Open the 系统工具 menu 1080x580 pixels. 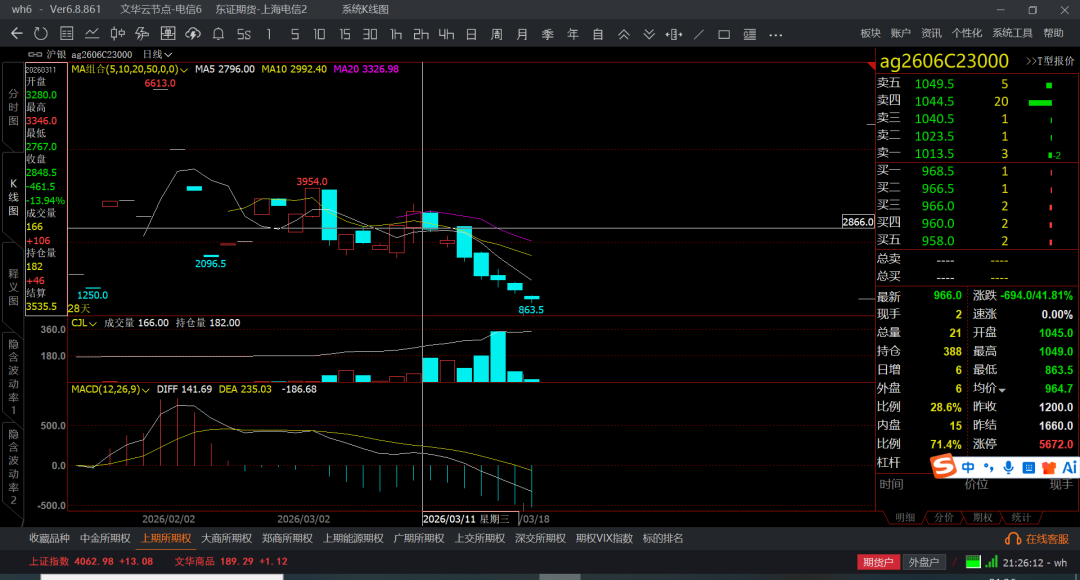(x=1012, y=34)
